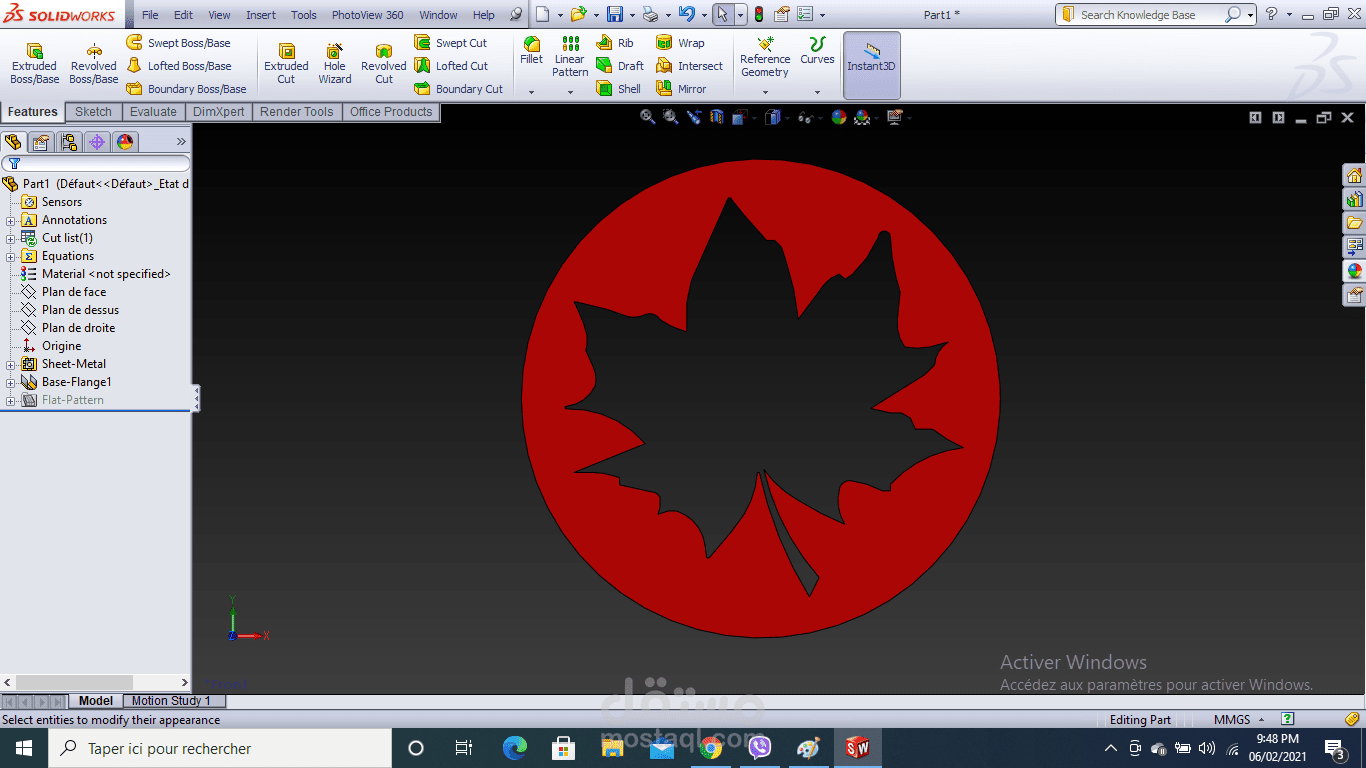Select Material <not specified> item
1366x768 pixels.
(x=95, y=274)
